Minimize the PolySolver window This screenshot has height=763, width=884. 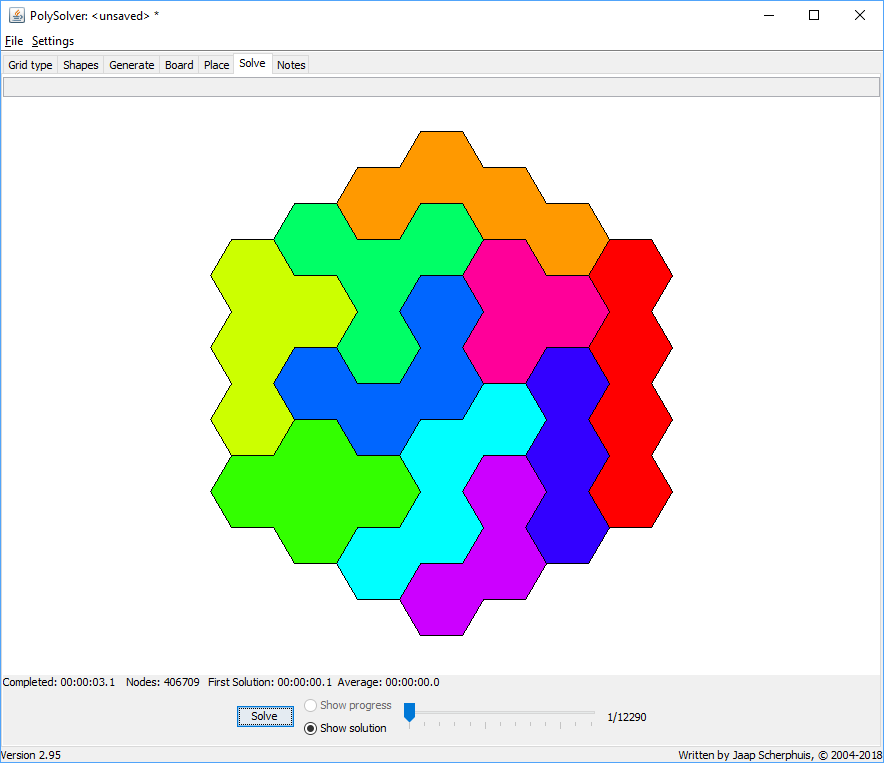click(769, 15)
